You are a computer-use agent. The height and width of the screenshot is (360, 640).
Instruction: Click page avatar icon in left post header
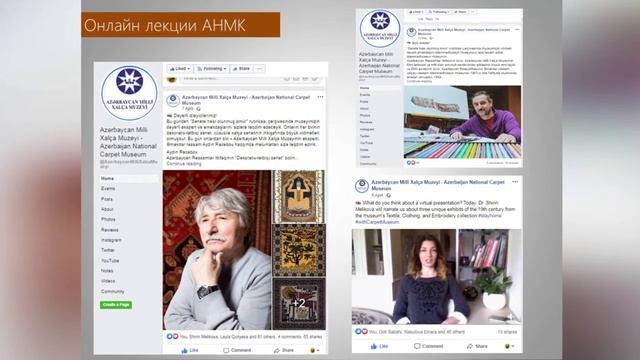(173, 100)
